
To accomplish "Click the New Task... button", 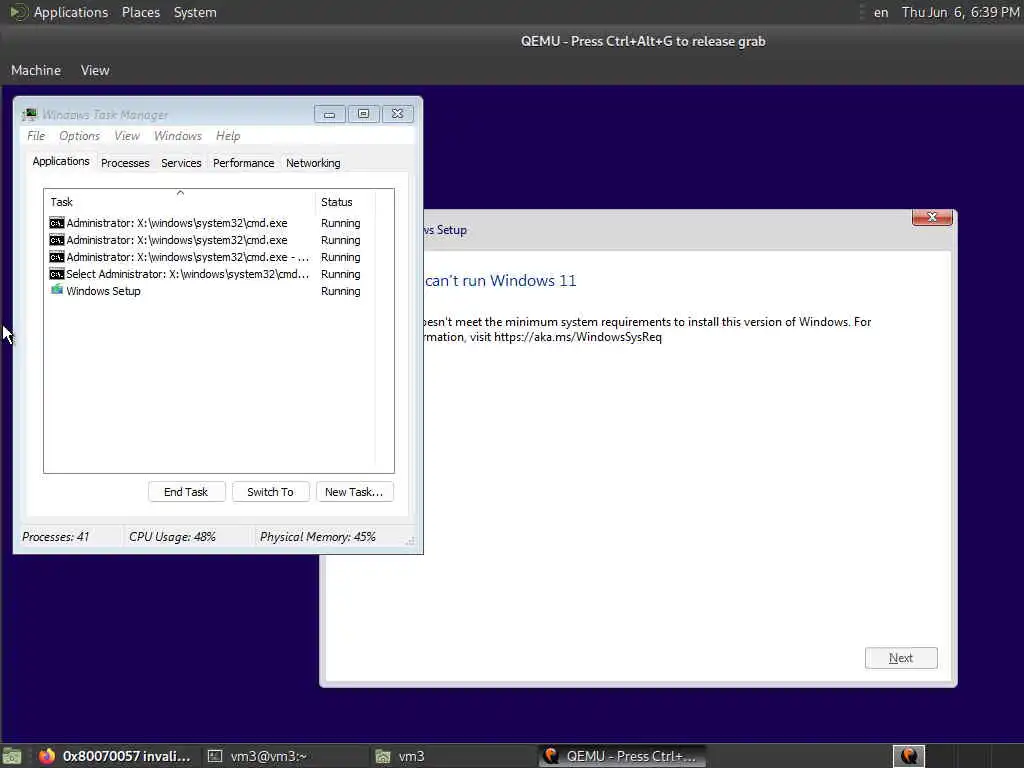I will click(354, 492).
